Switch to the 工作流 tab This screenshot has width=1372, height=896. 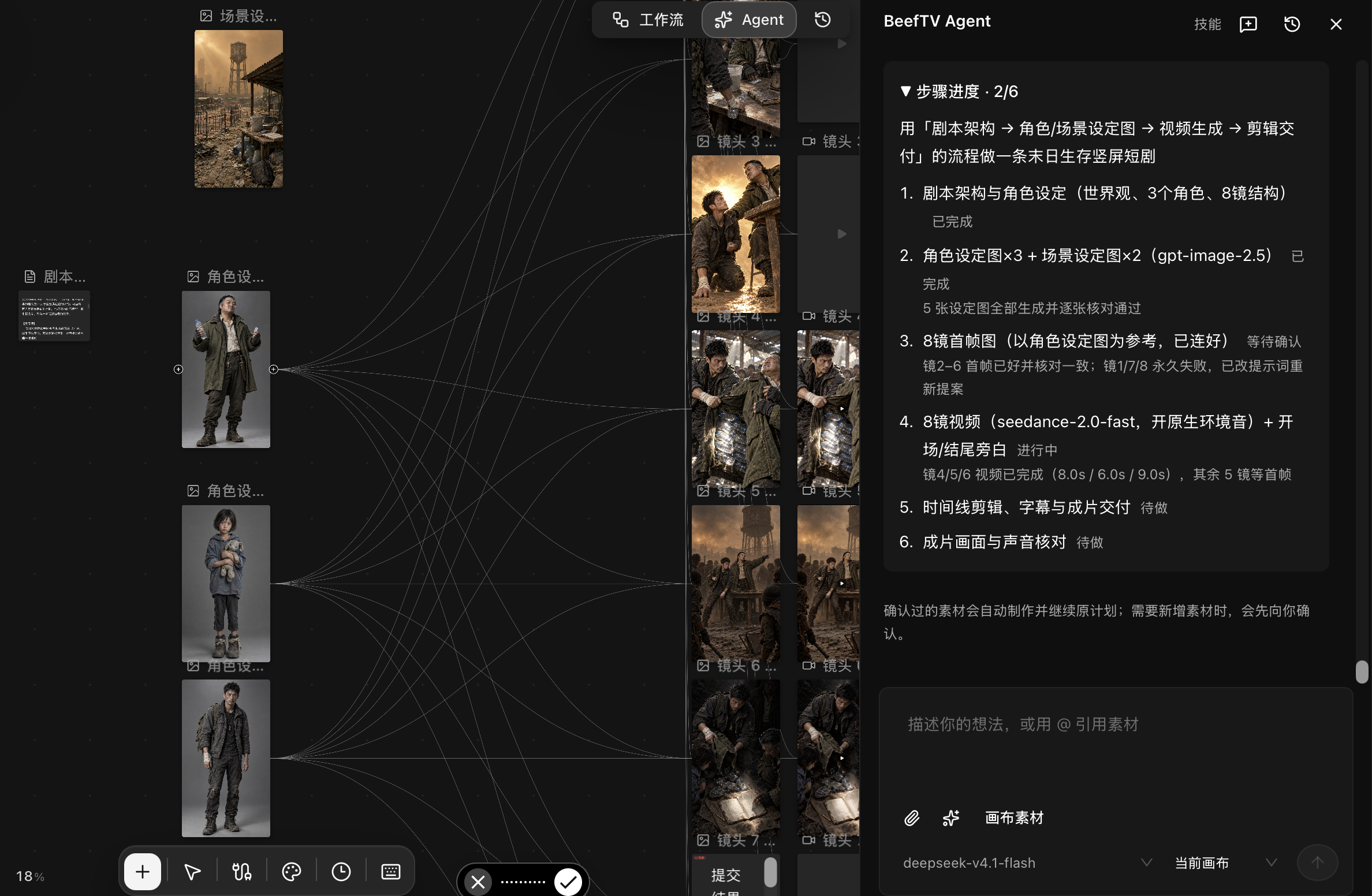(647, 20)
